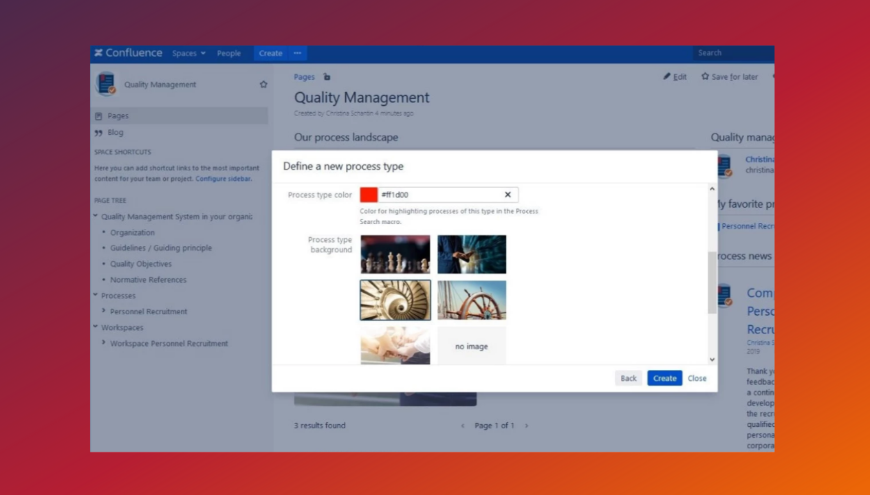The height and width of the screenshot is (495, 870).
Task: Star the Quality Management space
Action: tap(263, 85)
